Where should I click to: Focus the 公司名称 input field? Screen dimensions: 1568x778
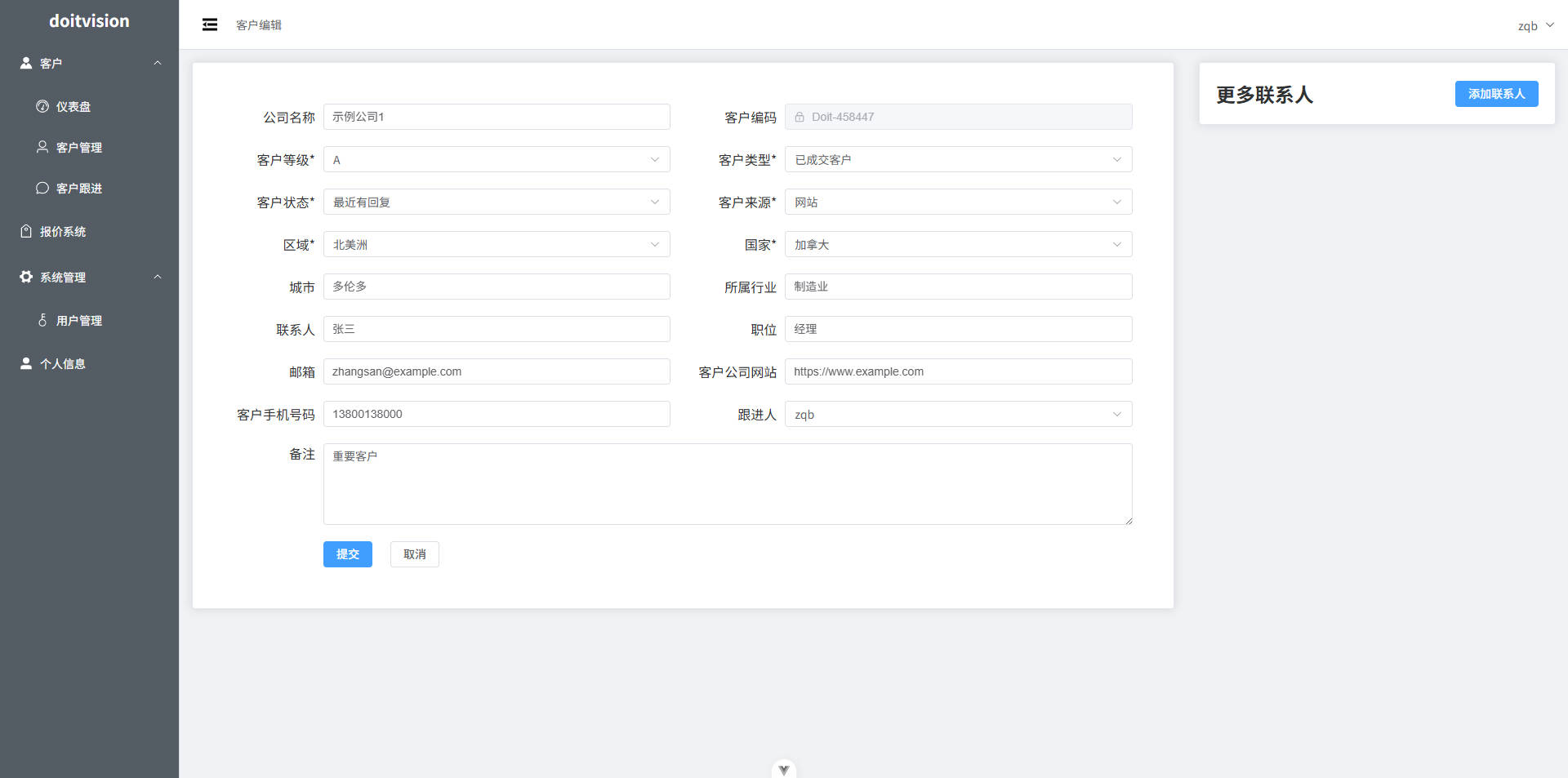click(x=497, y=117)
